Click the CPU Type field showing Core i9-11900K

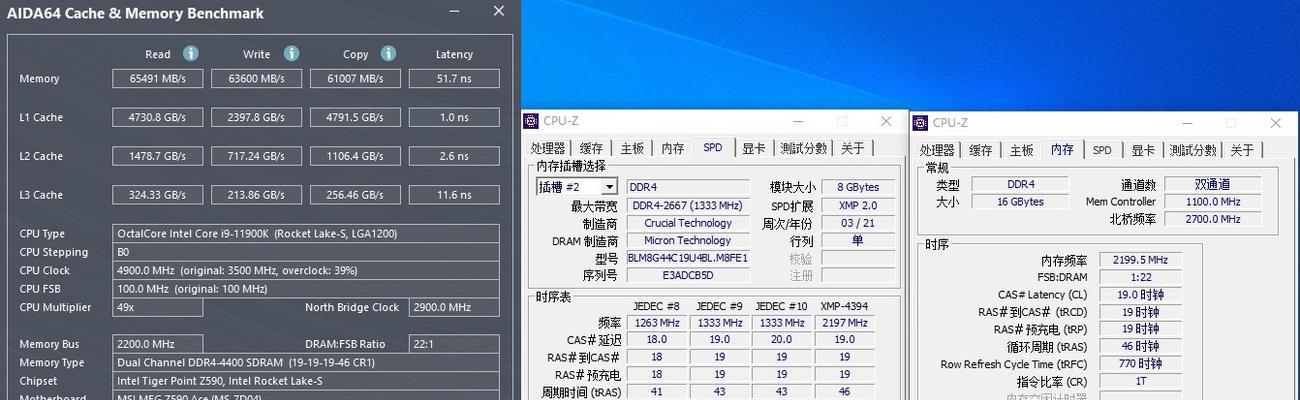tap(306, 233)
